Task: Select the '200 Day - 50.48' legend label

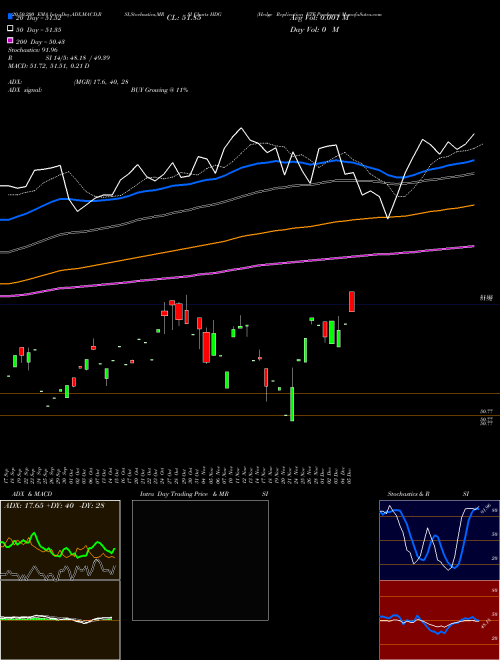Action: pyautogui.click(x=41, y=42)
